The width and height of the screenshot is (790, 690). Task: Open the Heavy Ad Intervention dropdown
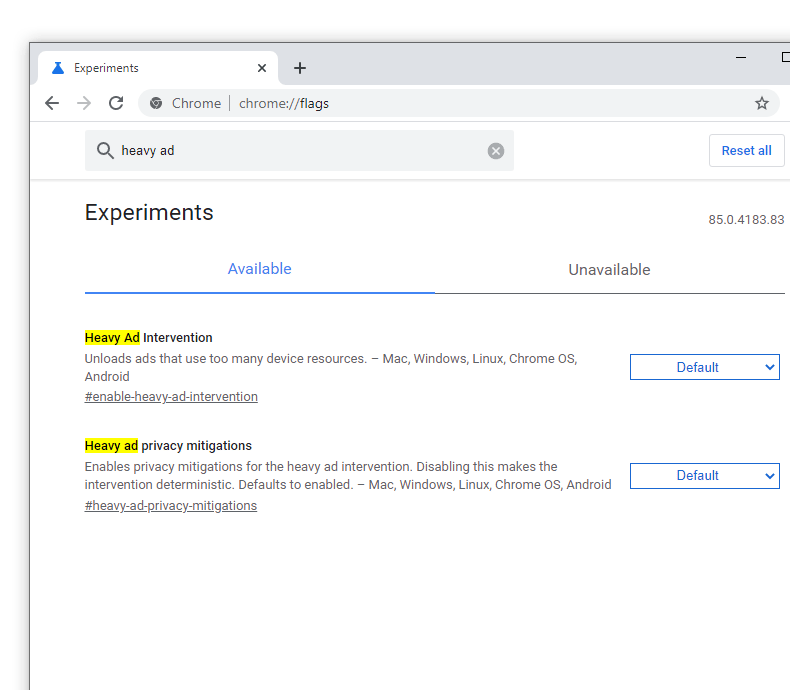point(704,367)
